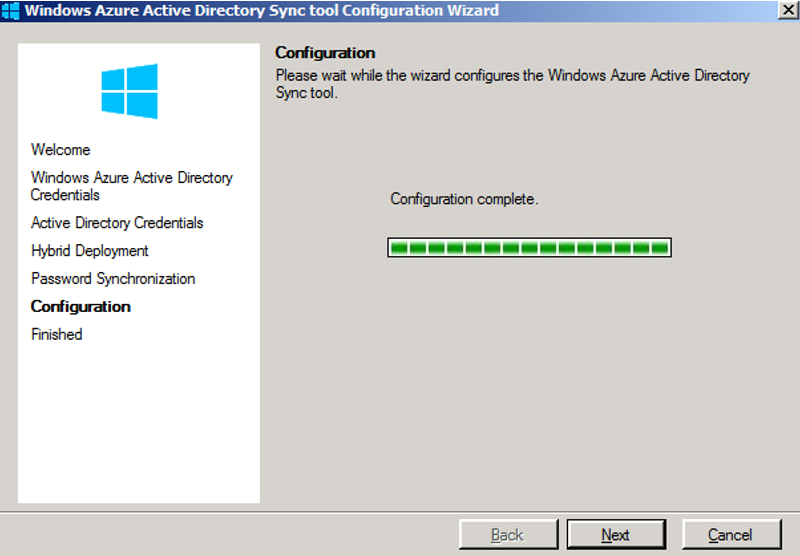The width and height of the screenshot is (800, 556).
Task: Go to the Hybrid Deployment step
Action: tap(90, 251)
